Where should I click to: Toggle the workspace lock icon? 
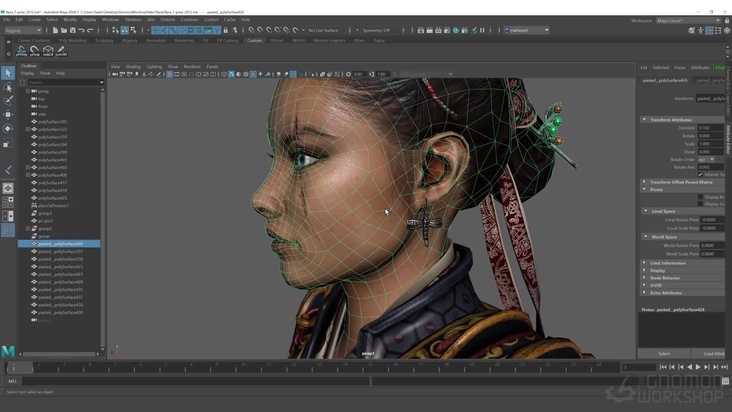click(727, 21)
